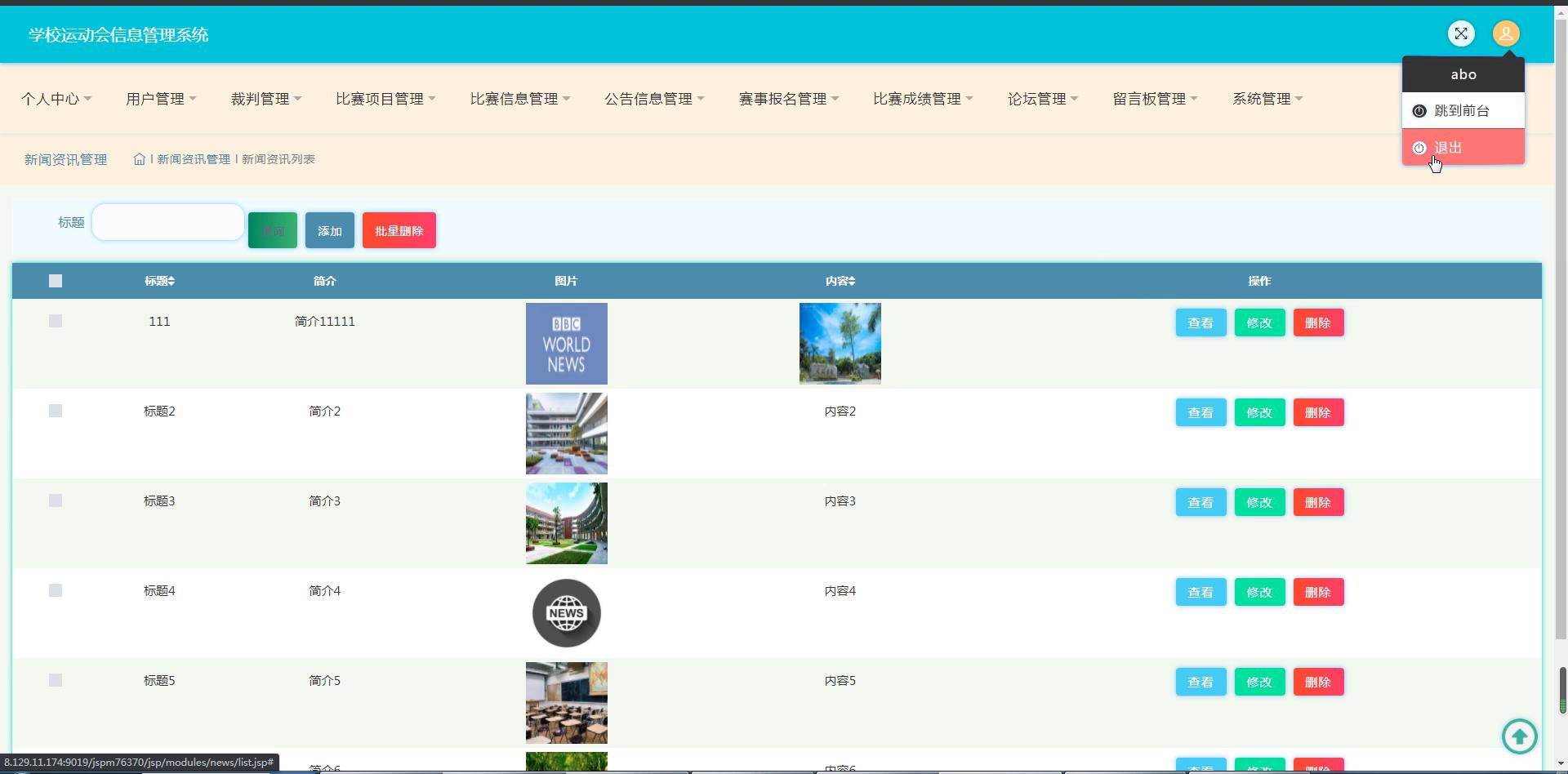This screenshot has height=774, width=1568.
Task: Open the palm tree content image in row 111
Action: (840, 344)
